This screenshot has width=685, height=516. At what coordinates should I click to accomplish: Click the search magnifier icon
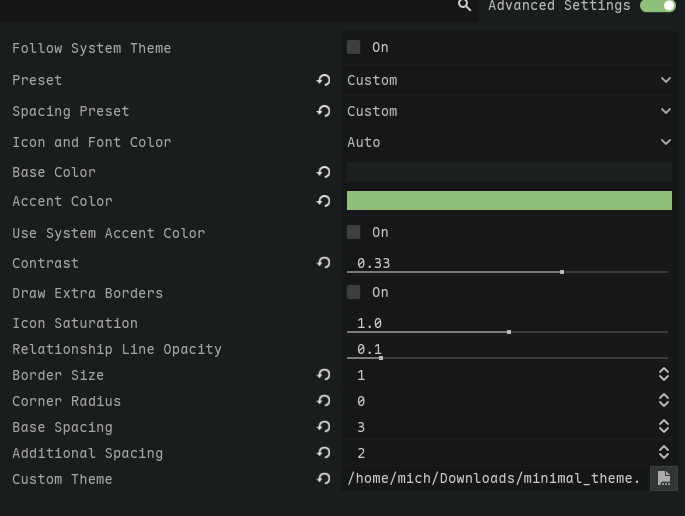tap(464, 6)
